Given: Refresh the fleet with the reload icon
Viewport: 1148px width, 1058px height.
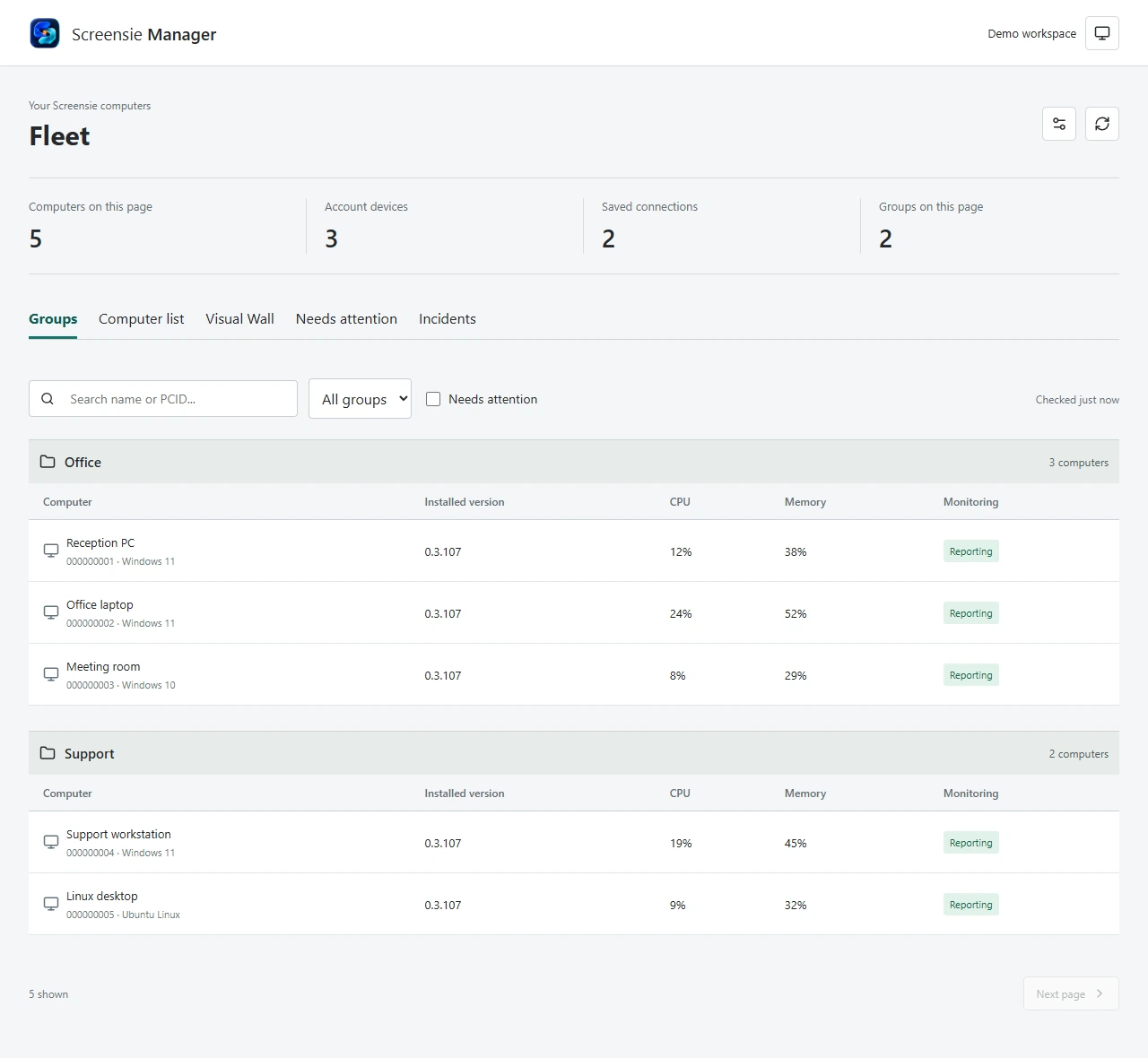Looking at the screenshot, I should [1102, 124].
